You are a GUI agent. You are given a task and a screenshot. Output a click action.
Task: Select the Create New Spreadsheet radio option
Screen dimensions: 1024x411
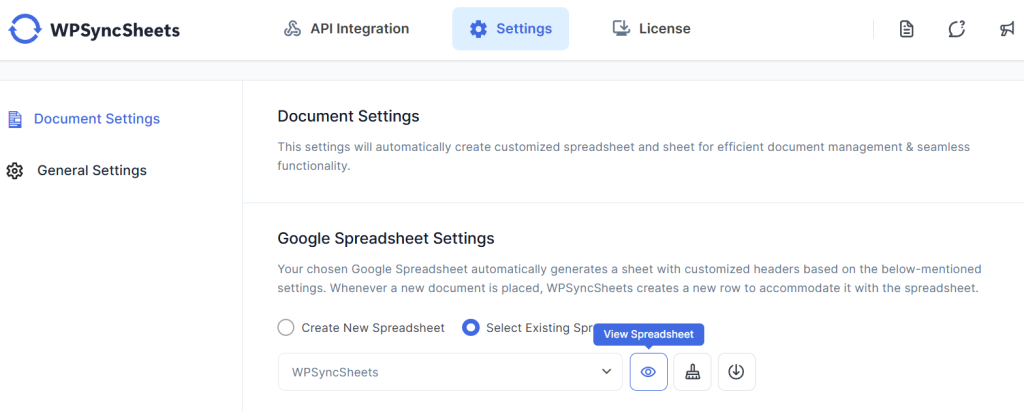(x=285, y=327)
